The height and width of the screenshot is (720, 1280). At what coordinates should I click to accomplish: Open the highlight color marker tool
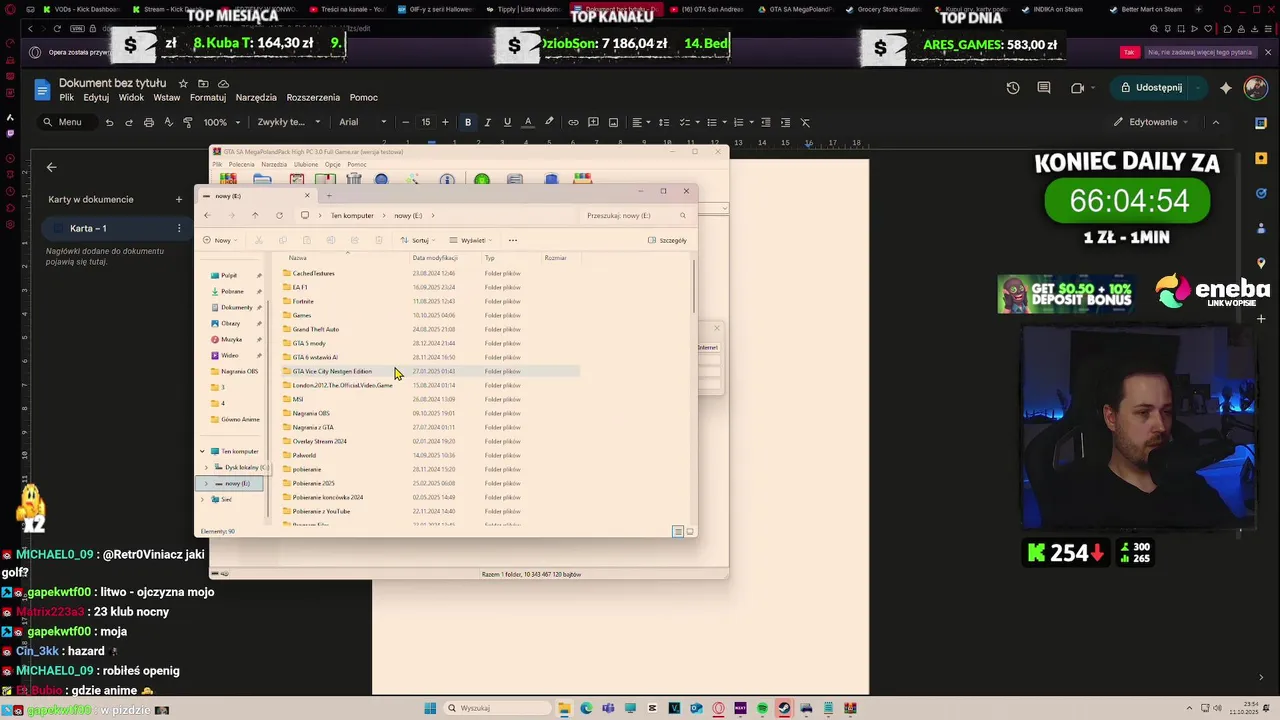pos(549,122)
